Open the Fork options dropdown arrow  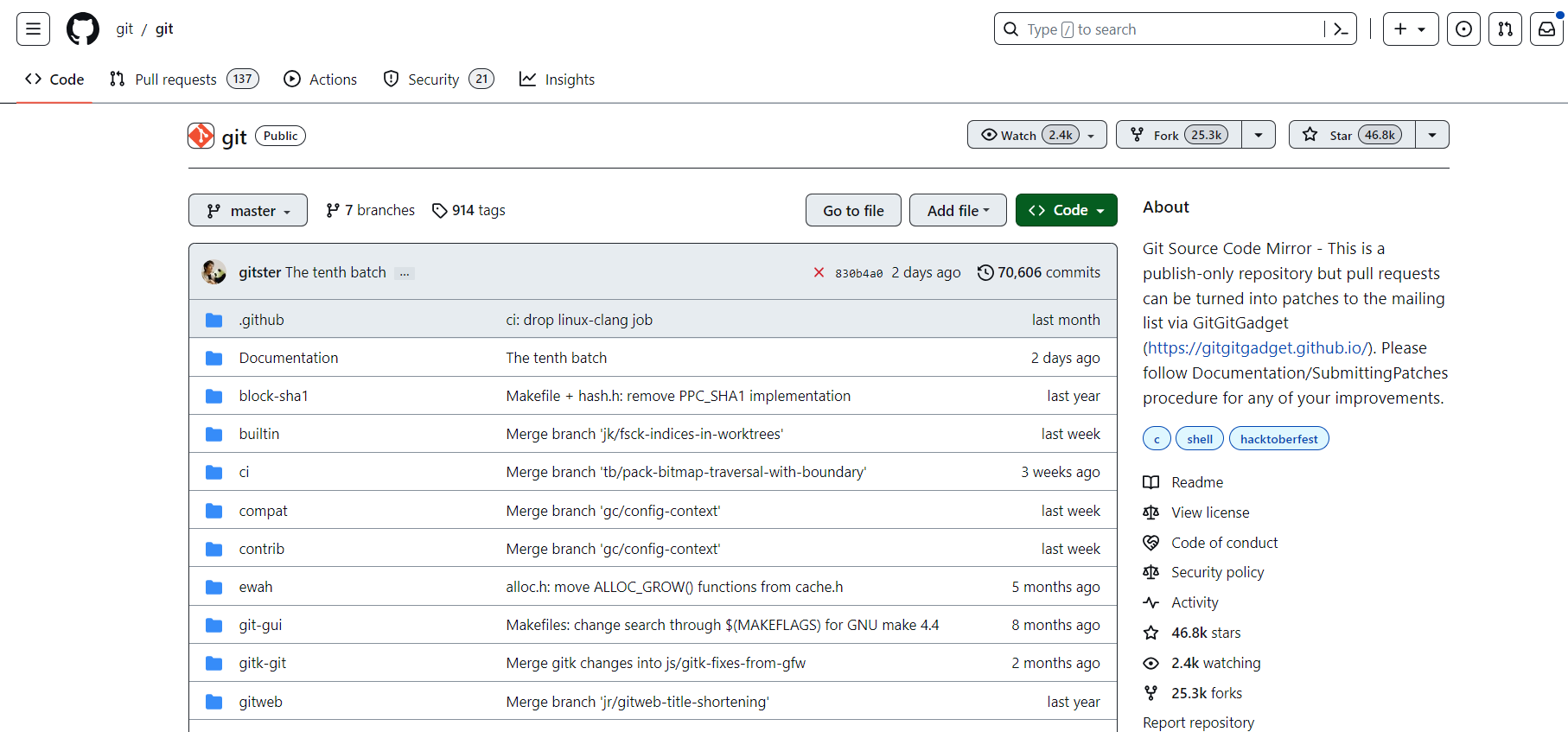1259,135
